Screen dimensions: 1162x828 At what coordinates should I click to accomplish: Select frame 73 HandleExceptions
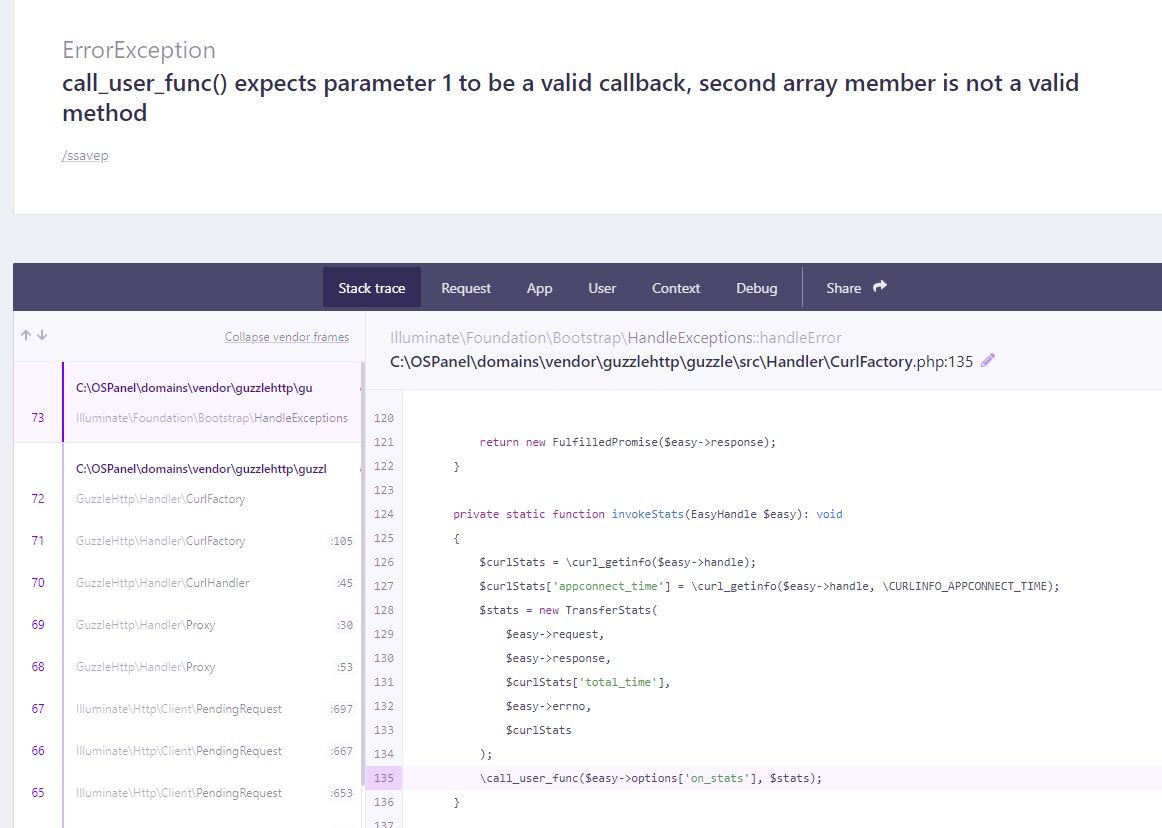211,403
